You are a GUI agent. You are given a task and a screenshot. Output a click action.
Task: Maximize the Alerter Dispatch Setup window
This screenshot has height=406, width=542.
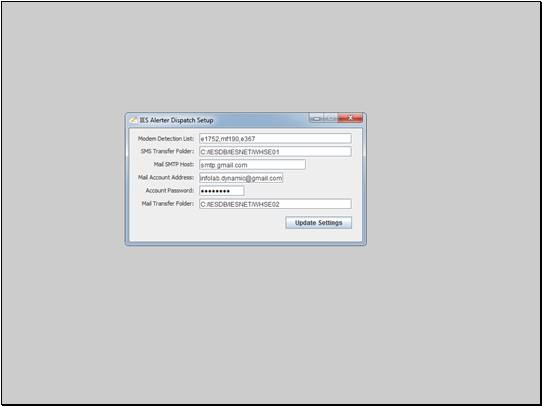[330, 118]
